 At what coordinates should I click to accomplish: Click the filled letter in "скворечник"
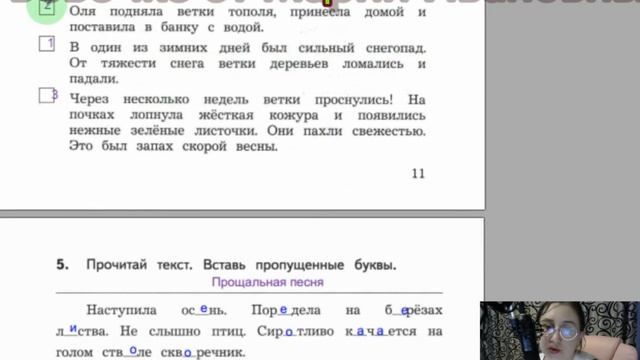pos(187,352)
